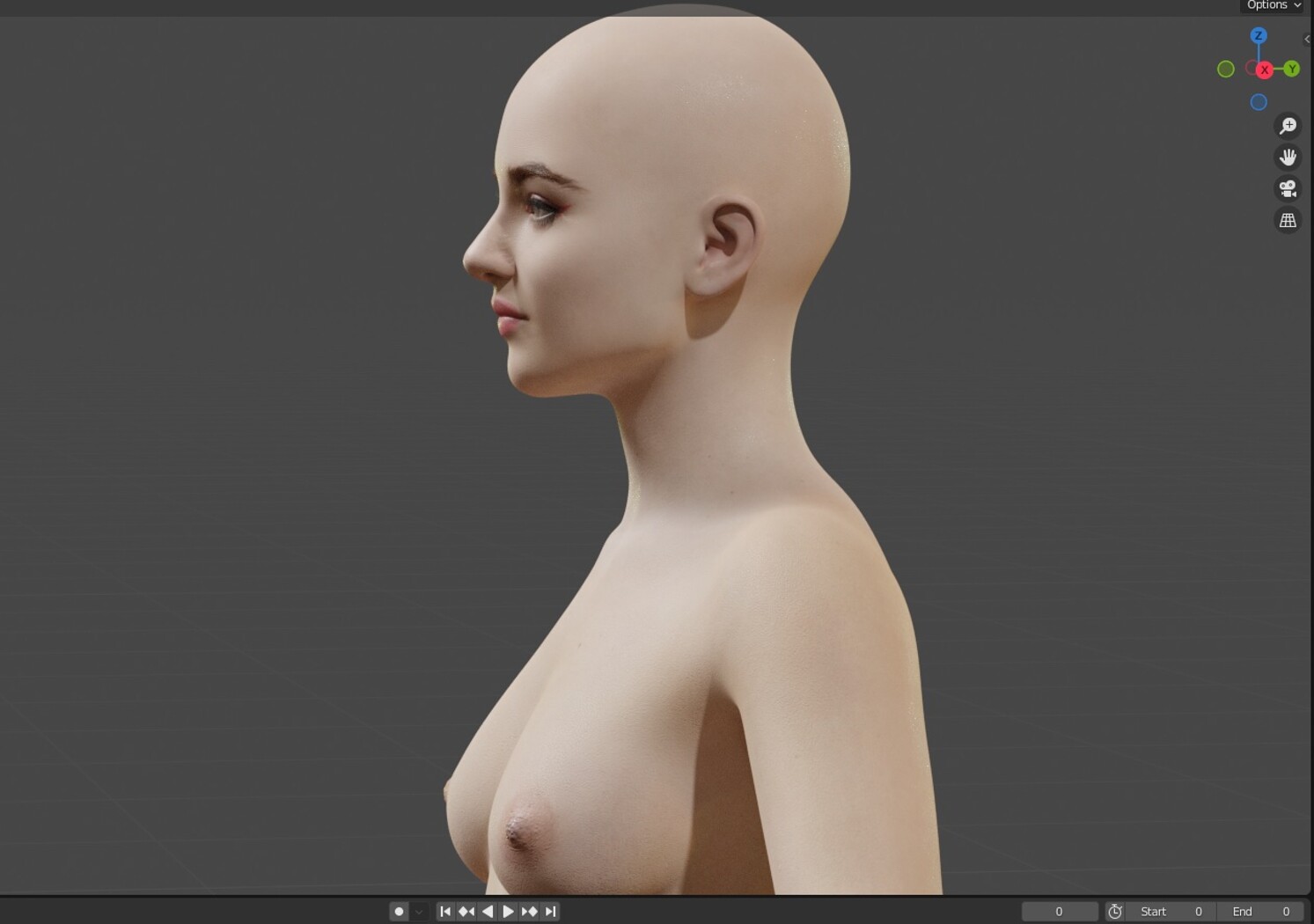Jump to the next keyframe
Image resolution: width=1314 pixels, height=924 pixels.
click(x=529, y=912)
